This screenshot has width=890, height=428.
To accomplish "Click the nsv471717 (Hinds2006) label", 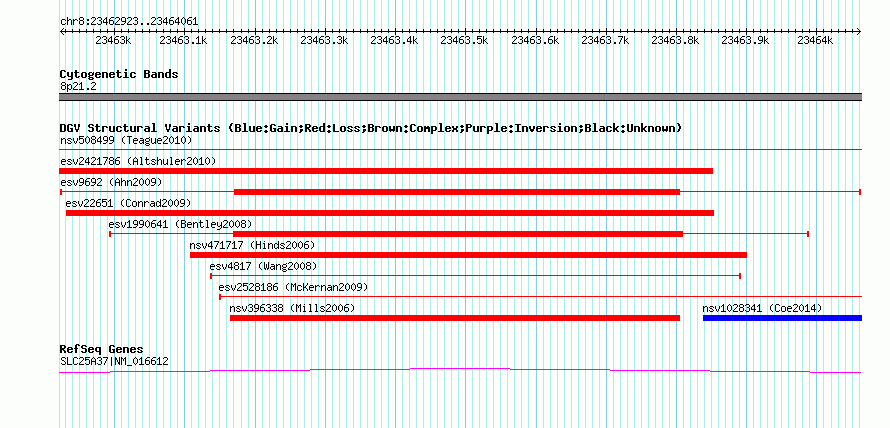I will [252, 245].
